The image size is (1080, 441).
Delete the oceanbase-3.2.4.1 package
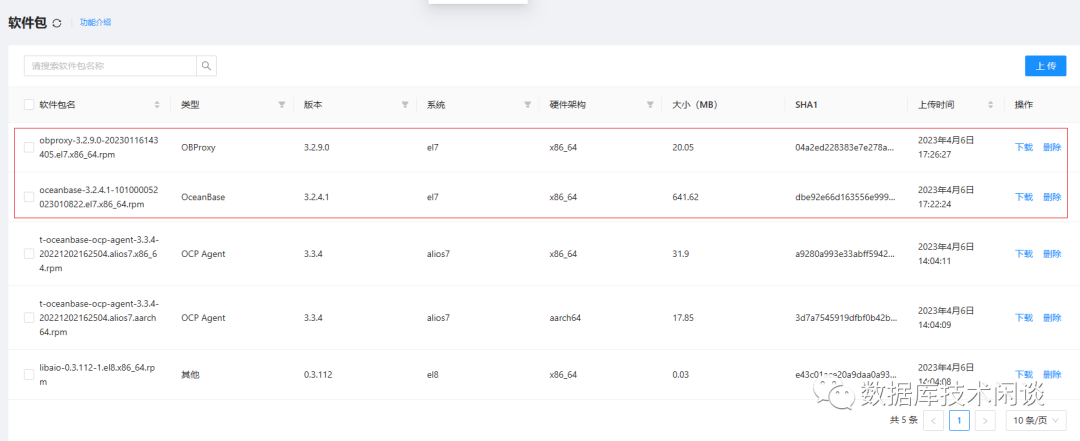pyautogui.click(x=1052, y=197)
